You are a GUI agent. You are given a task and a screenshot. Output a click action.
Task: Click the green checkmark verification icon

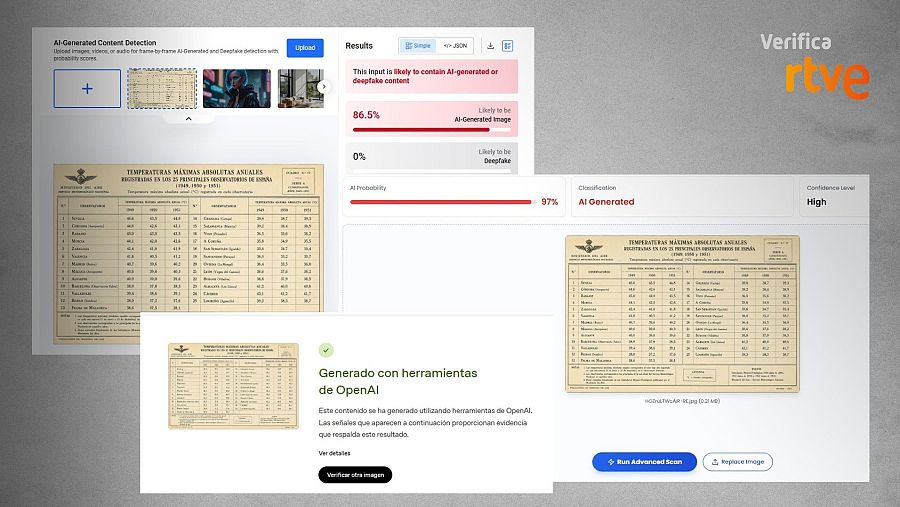pyautogui.click(x=326, y=350)
